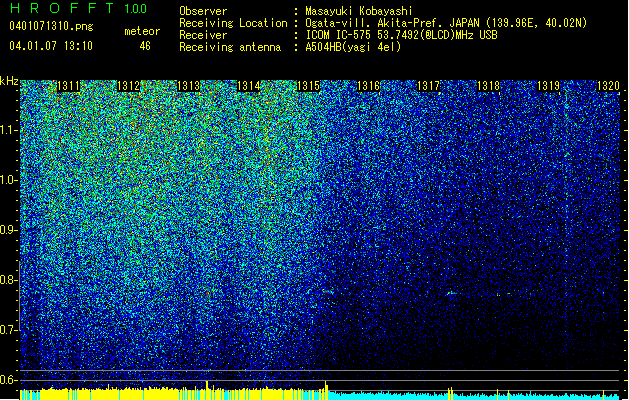Click the HROFFT 1.0.0 title text

point(78,8)
